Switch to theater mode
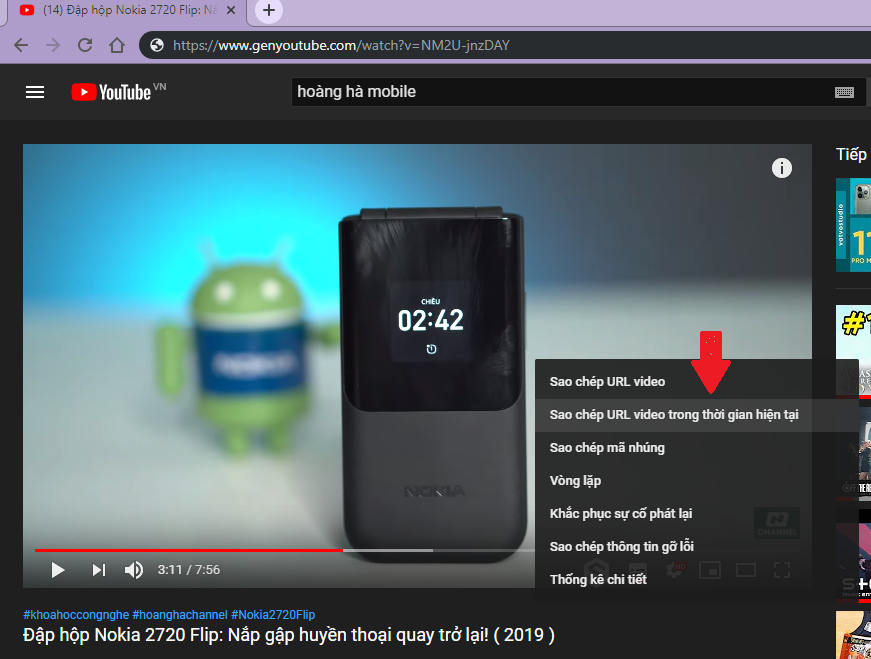This screenshot has width=871, height=659. point(746,570)
